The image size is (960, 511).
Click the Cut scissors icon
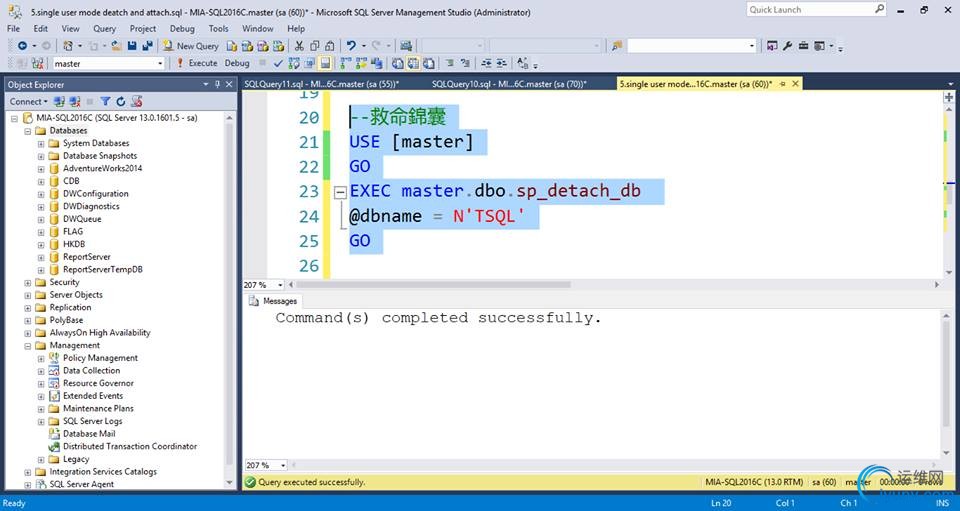click(x=299, y=46)
